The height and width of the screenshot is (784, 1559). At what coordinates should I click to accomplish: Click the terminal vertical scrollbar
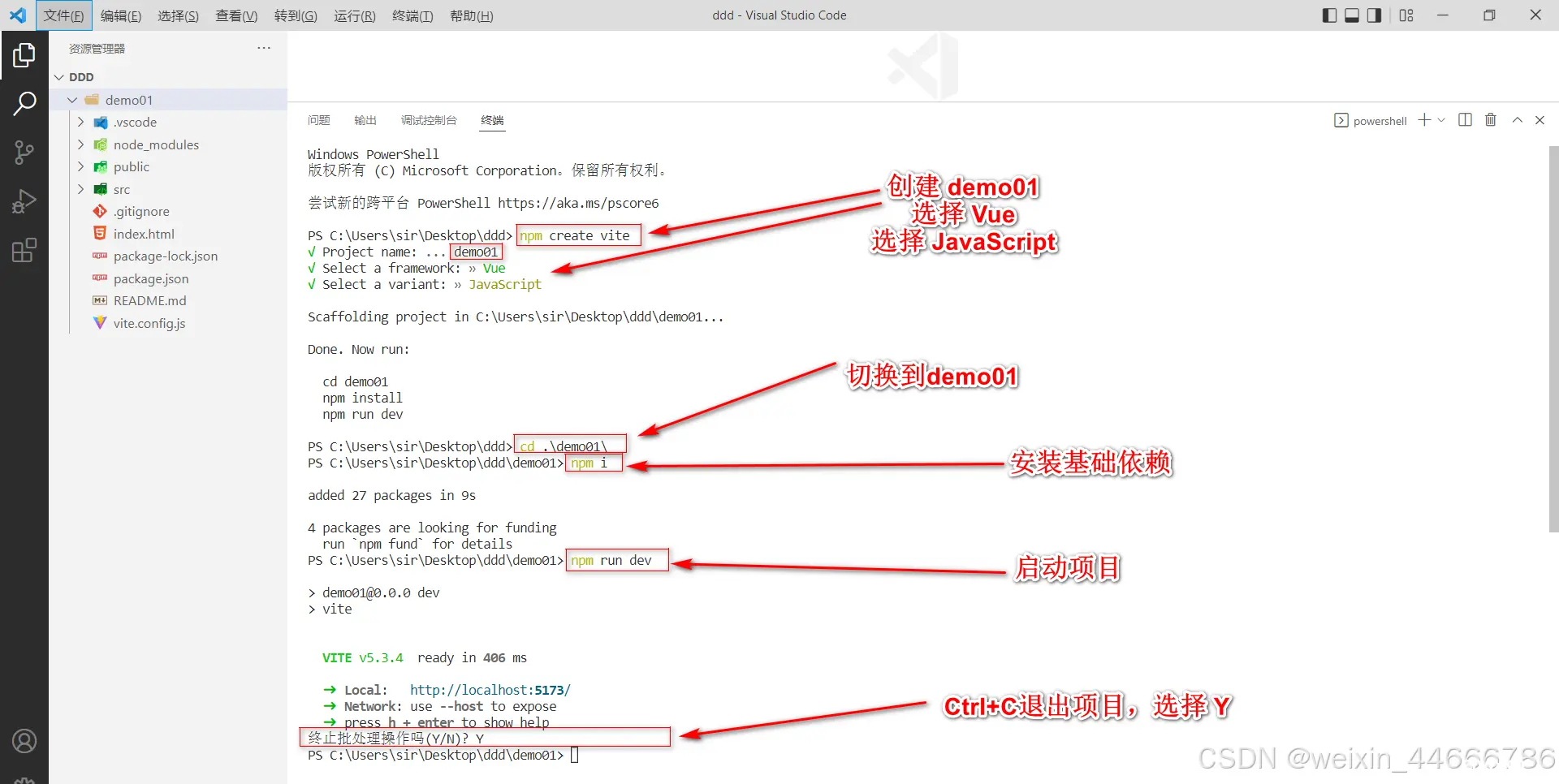tap(1553, 339)
